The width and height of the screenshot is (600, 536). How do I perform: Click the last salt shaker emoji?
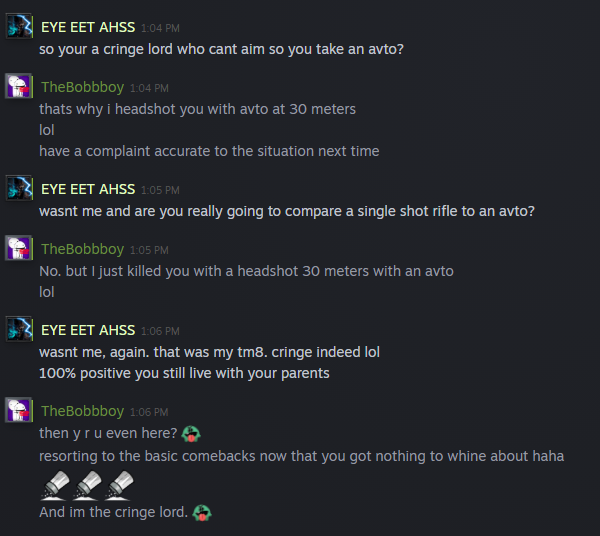[x=119, y=485]
